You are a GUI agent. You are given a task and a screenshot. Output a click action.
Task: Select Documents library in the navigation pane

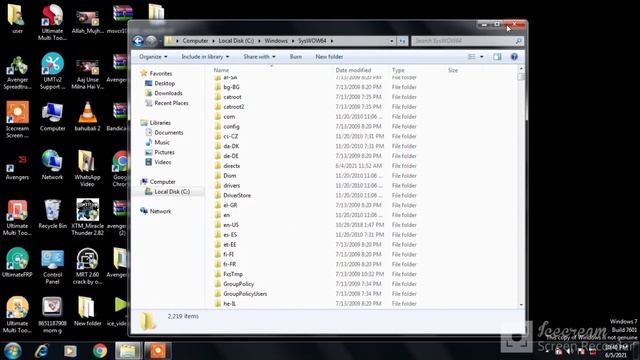tap(164, 133)
